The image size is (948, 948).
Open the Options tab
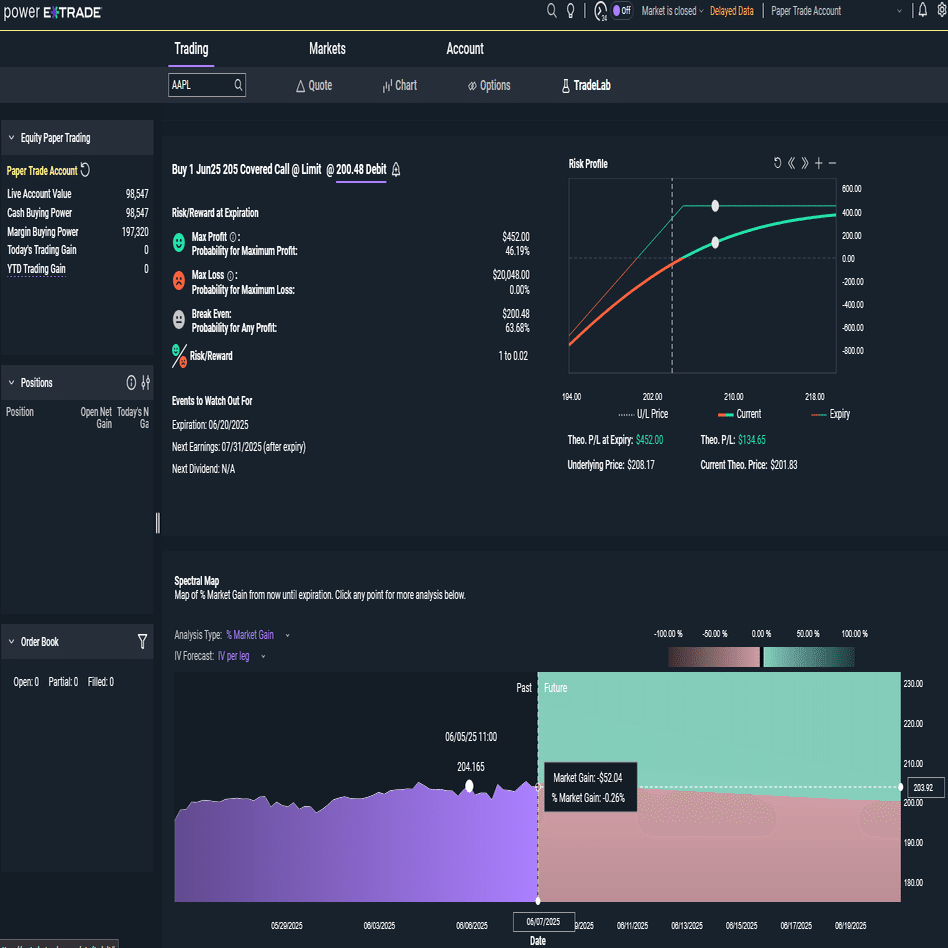489,86
